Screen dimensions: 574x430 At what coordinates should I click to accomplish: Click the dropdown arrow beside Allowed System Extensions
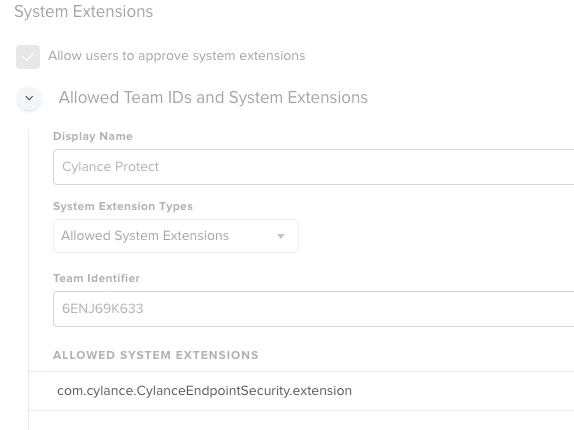[x=281, y=236]
